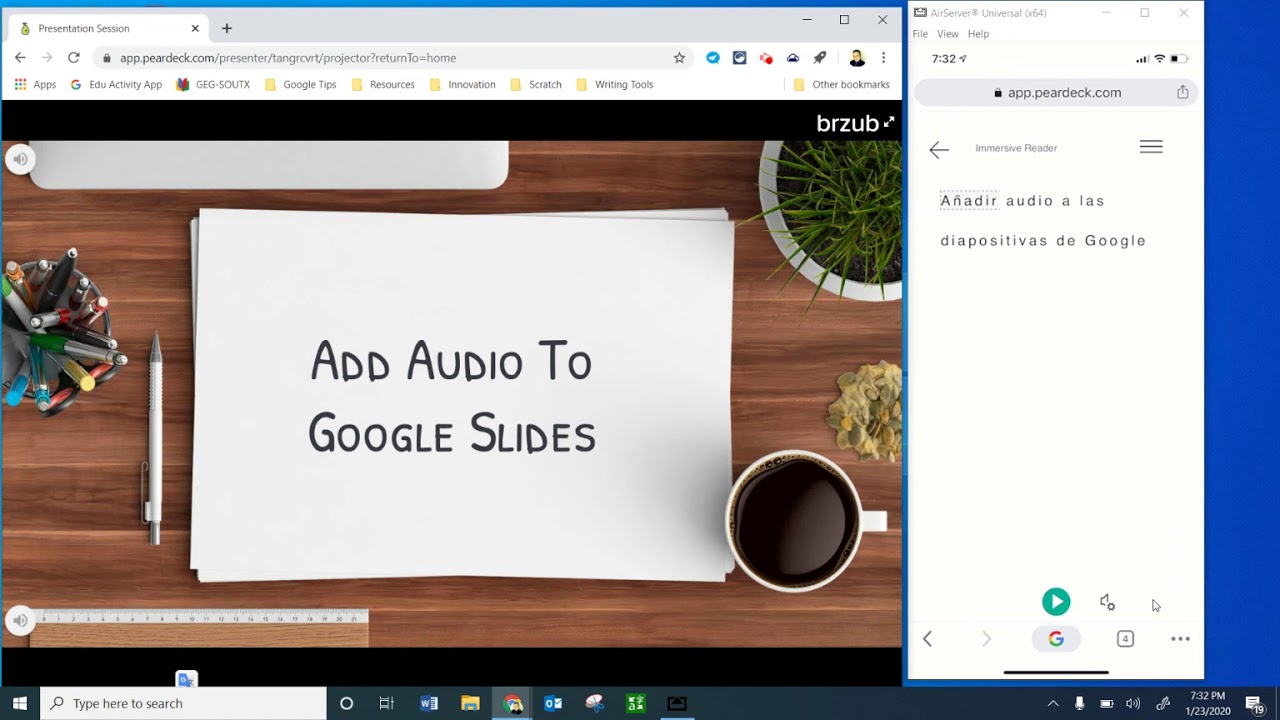
Task: Click the bottom speaker icon on the slide
Action: click(20, 621)
